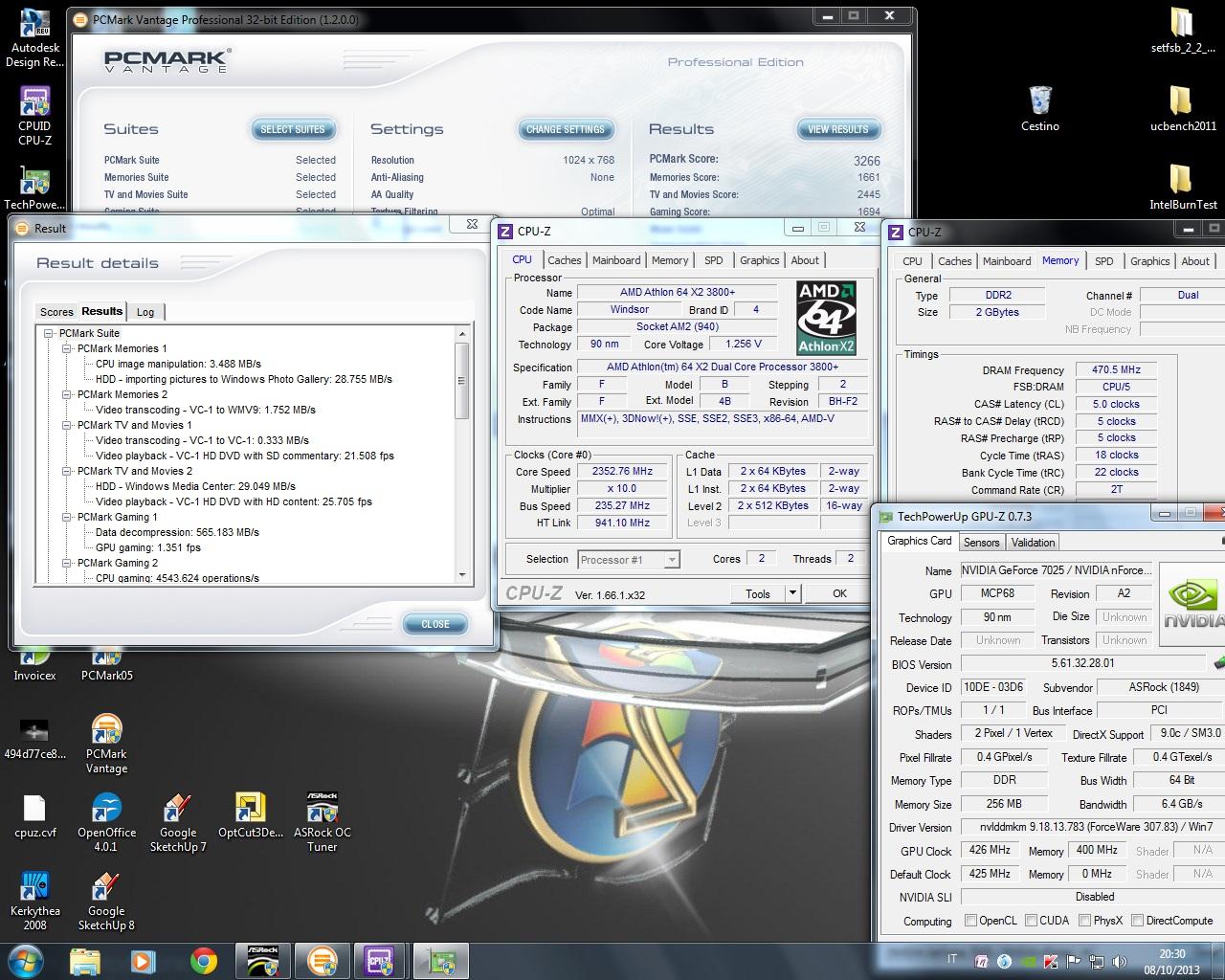Select 'Data decompression: 565.183 MB/s' row
Screen dimensions: 1225x980
tap(177, 532)
